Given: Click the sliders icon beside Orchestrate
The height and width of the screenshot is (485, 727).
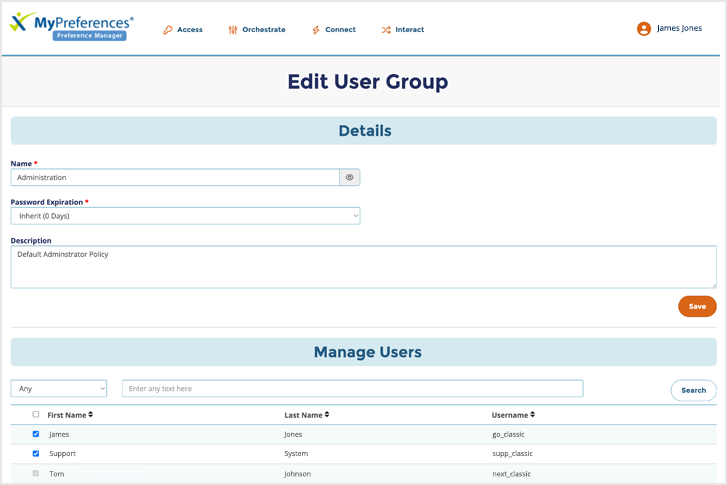Looking at the screenshot, I should click(x=233, y=30).
